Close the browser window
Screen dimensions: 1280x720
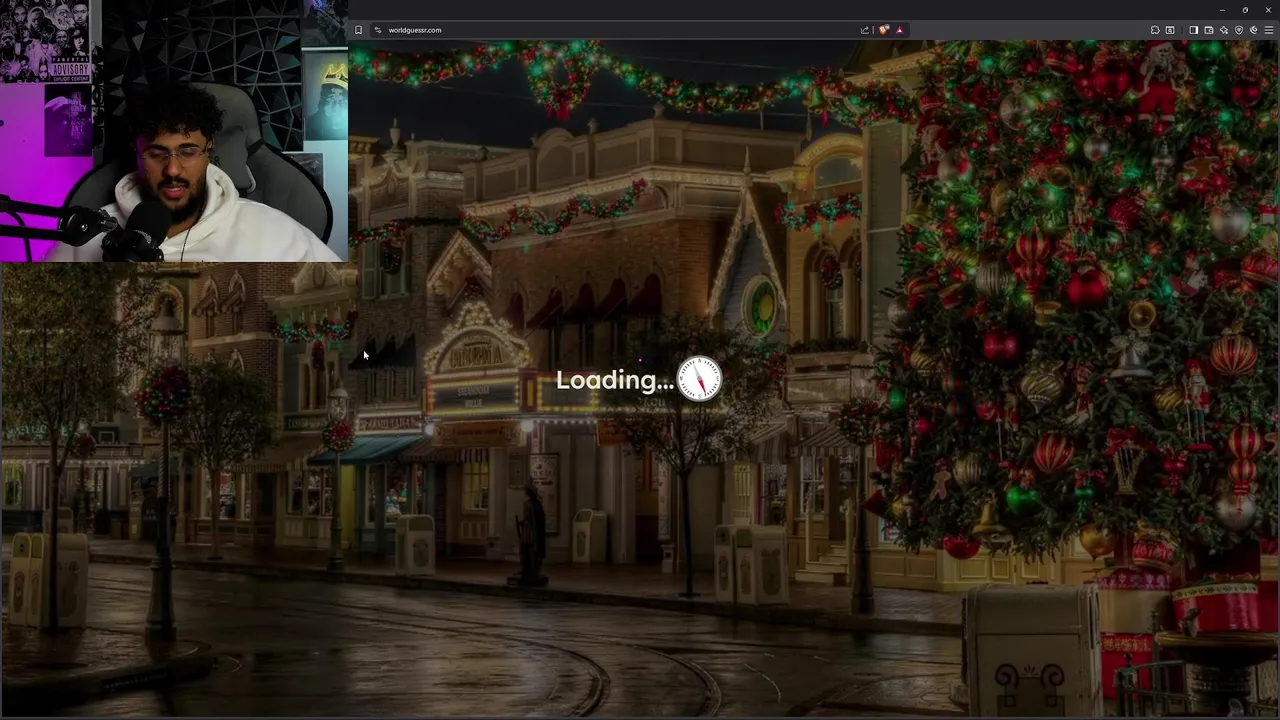coord(1269,10)
